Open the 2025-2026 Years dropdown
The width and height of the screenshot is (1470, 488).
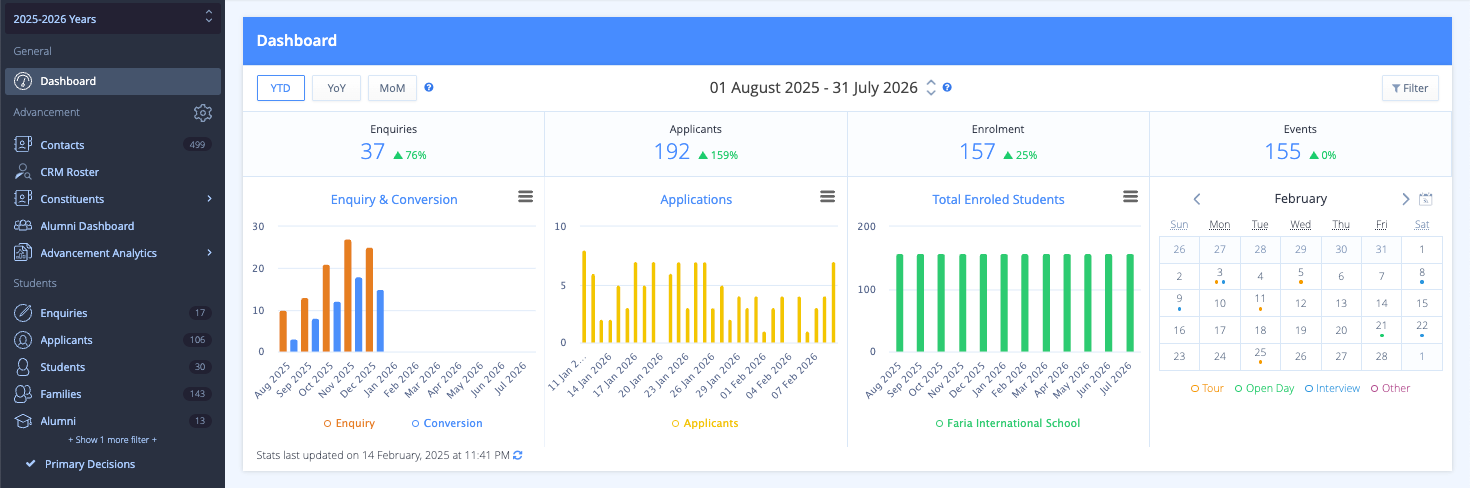pos(111,18)
